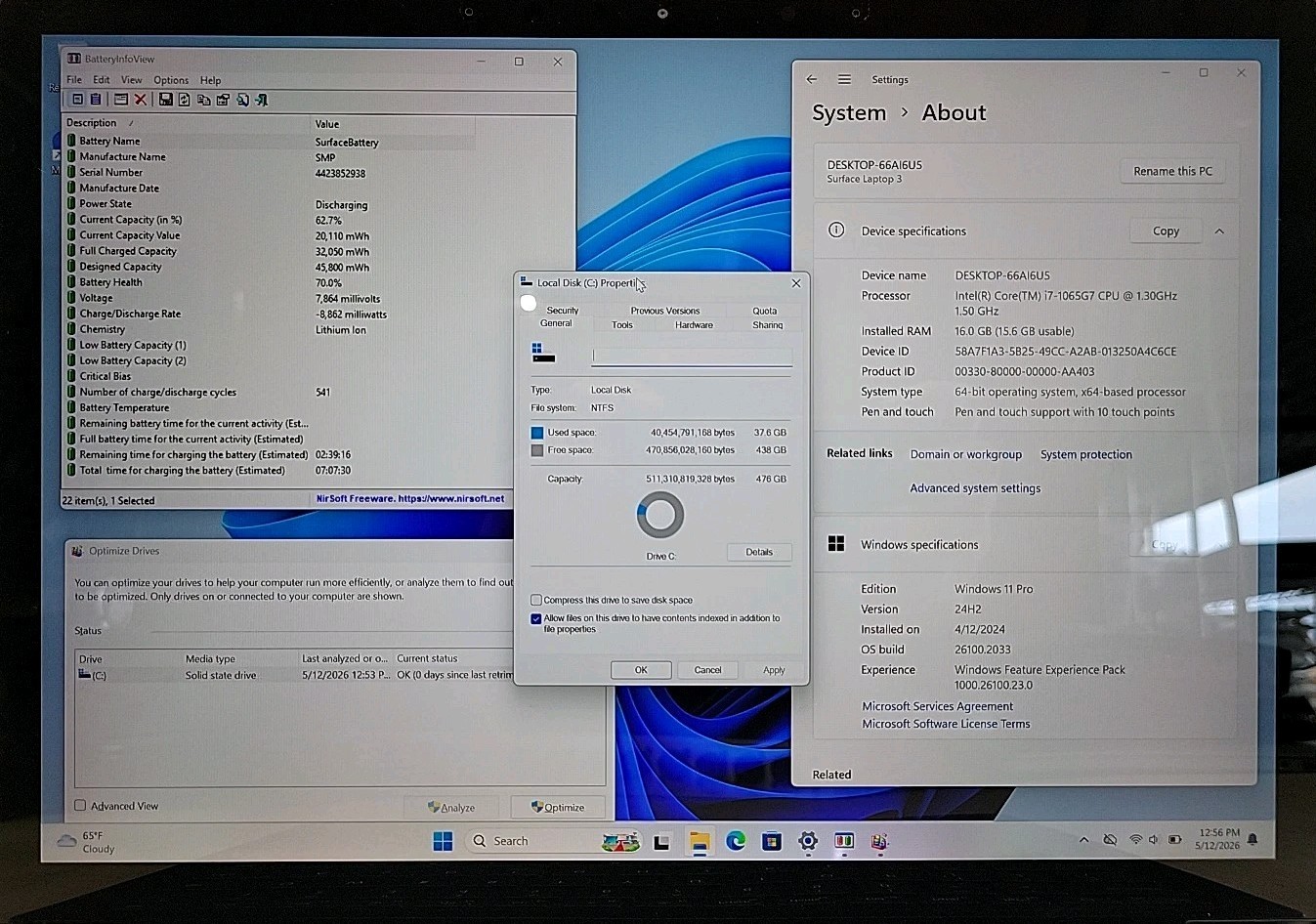Click Analyze button in Optimize Drives

(x=451, y=808)
